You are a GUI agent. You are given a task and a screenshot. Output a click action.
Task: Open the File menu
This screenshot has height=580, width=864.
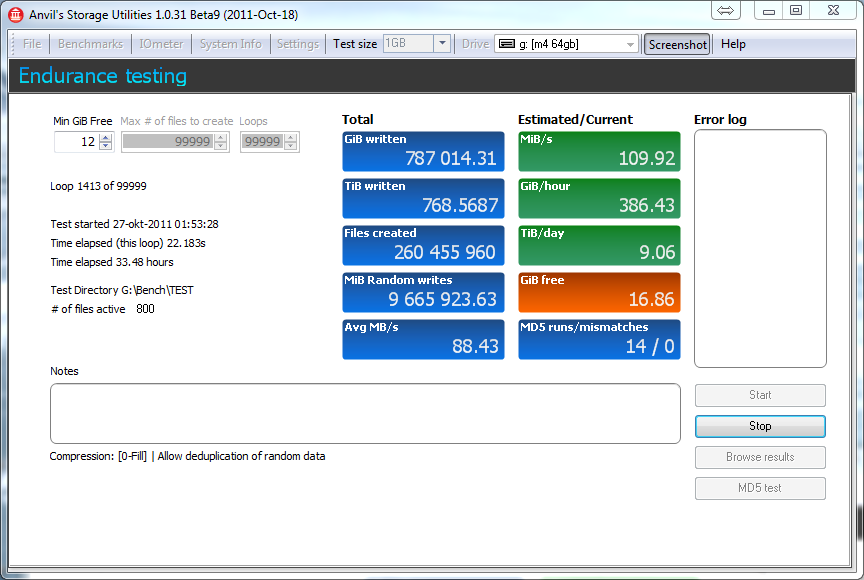click(32, 44)
